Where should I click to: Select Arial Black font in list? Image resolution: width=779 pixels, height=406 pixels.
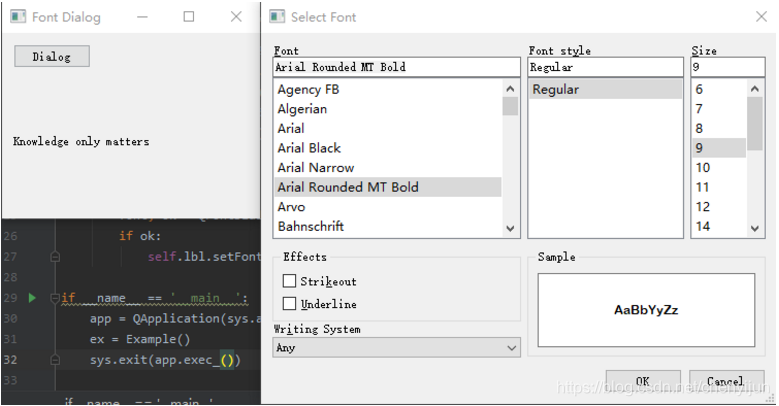point(389,148)
